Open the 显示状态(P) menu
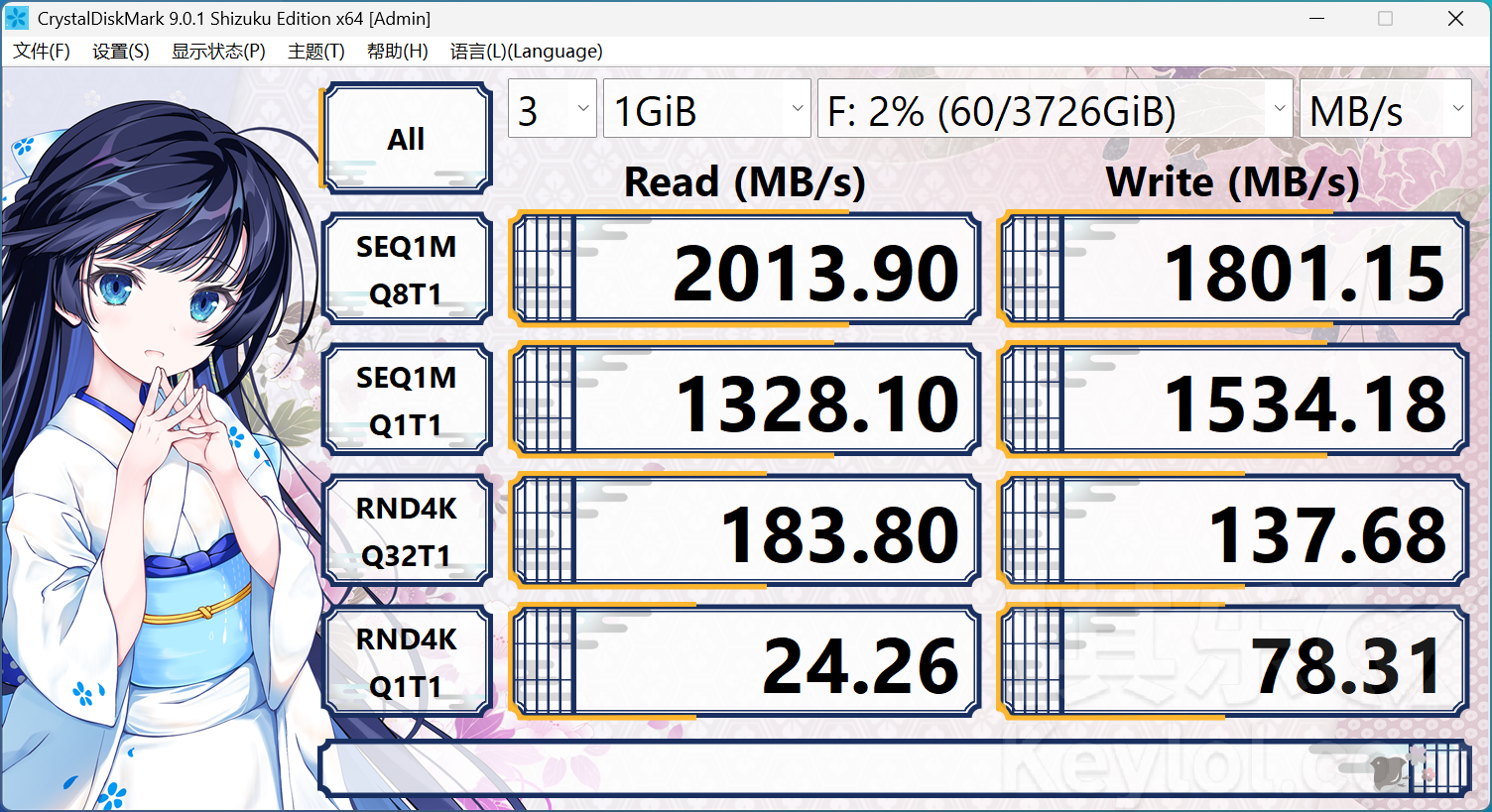This screenshot has width=1492, height=812. click(218, 52)
